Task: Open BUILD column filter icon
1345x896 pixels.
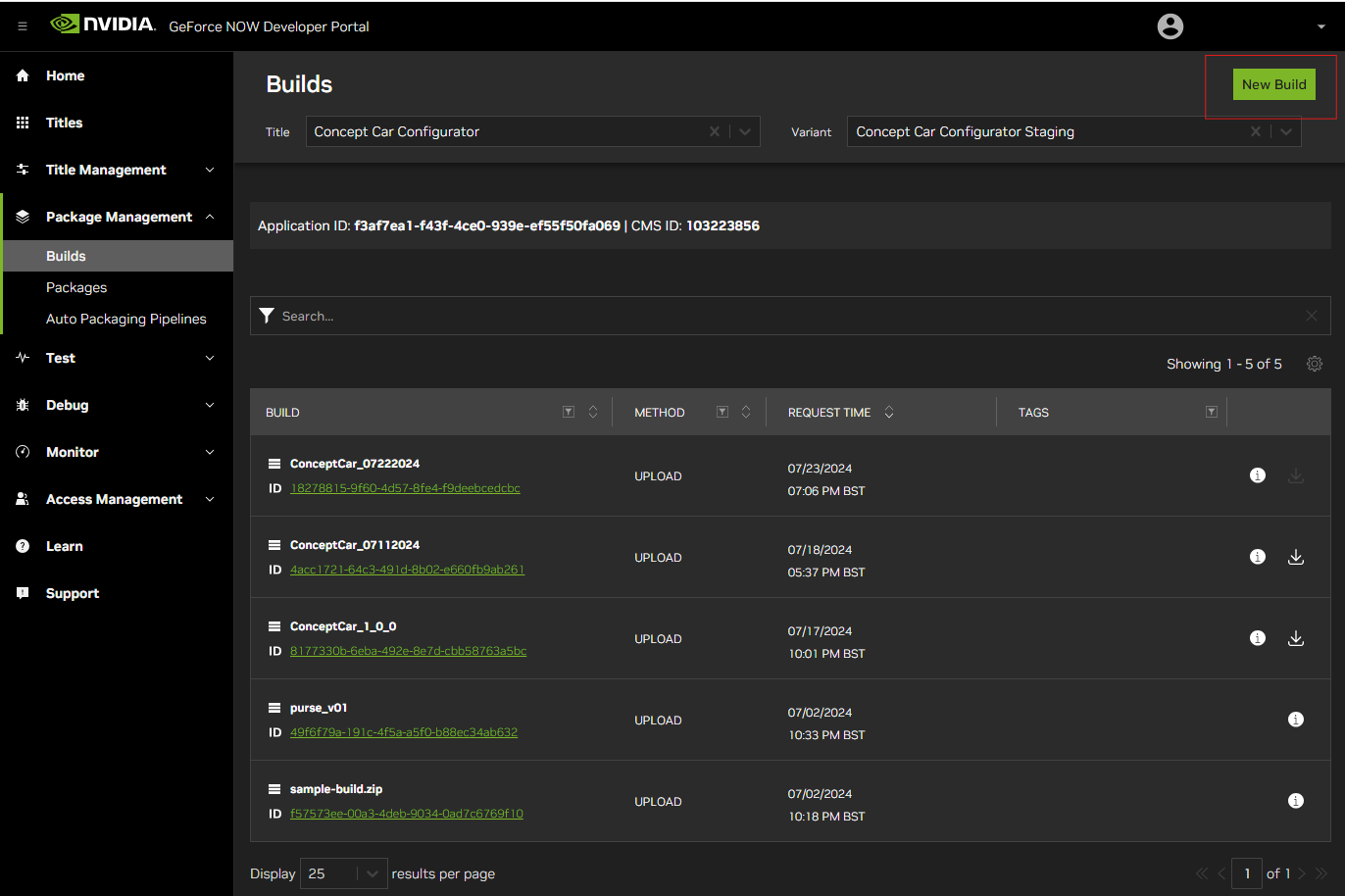Action: click(x=569, y=412)
